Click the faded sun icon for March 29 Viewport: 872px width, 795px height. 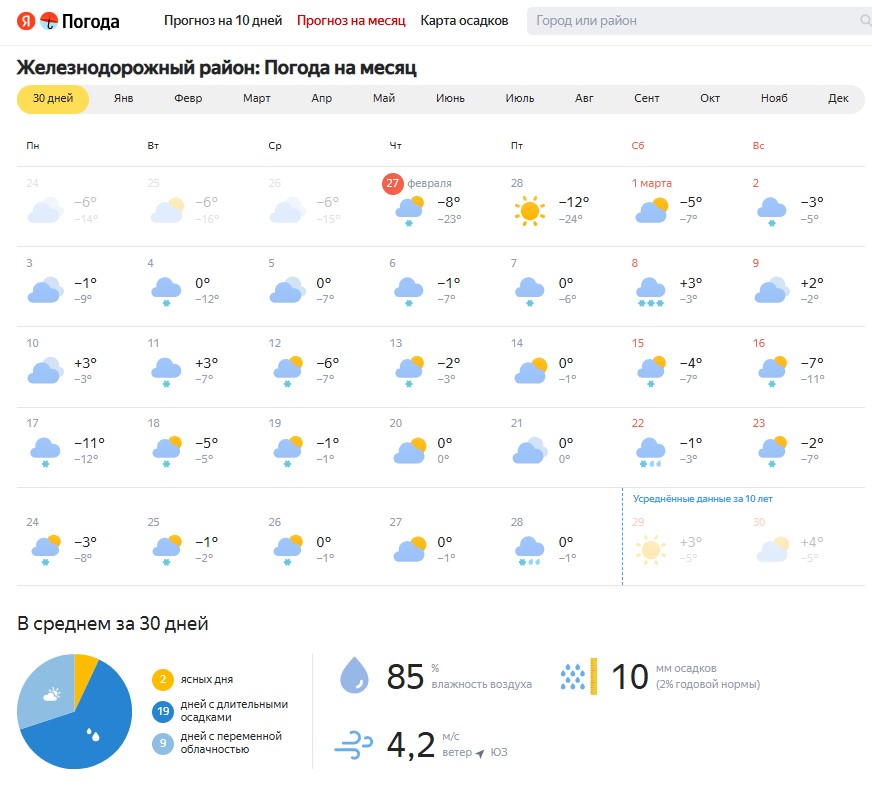tap(651, 550)
